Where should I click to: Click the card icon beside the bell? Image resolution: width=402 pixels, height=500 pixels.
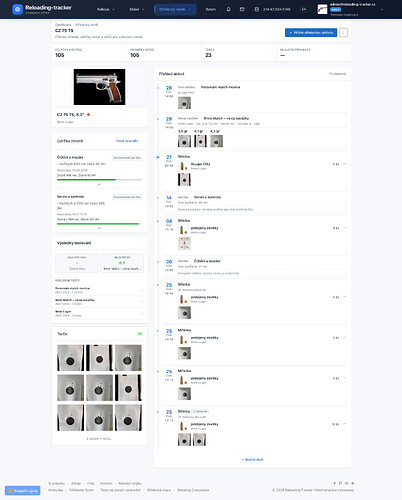(x=242, y=9)
